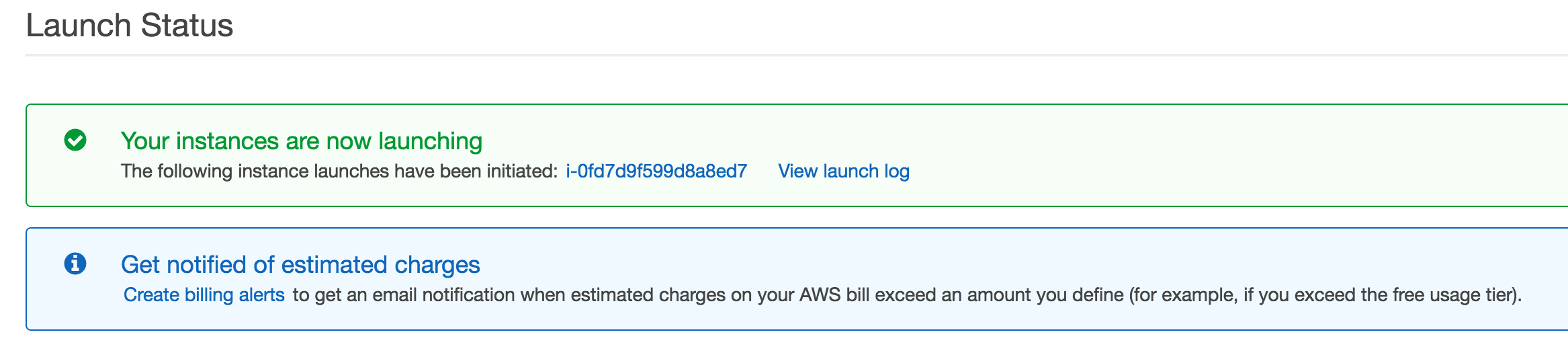Click the divider line beneath Launch Status
1568x359 pixels.
point(797,55)
